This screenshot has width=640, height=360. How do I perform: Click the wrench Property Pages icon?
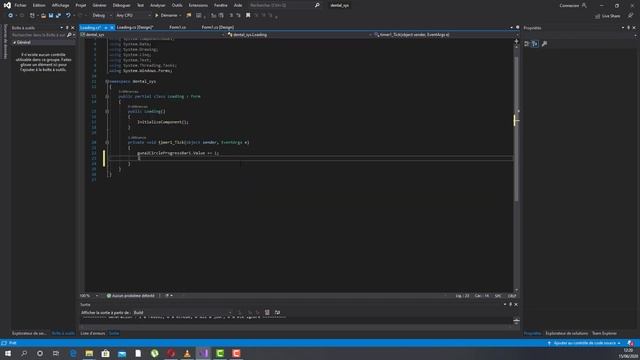click(544, 44)
